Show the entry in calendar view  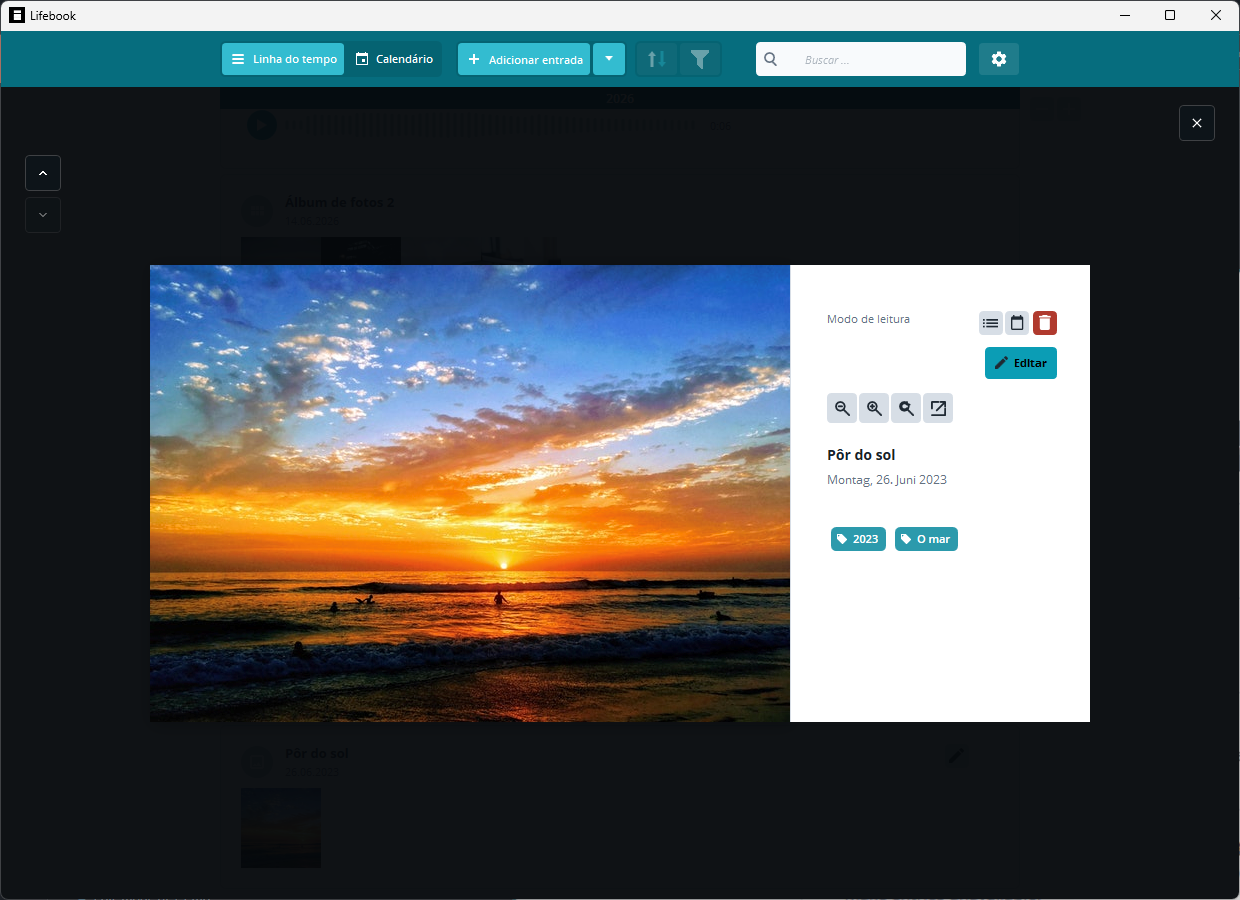(1017, 323)
